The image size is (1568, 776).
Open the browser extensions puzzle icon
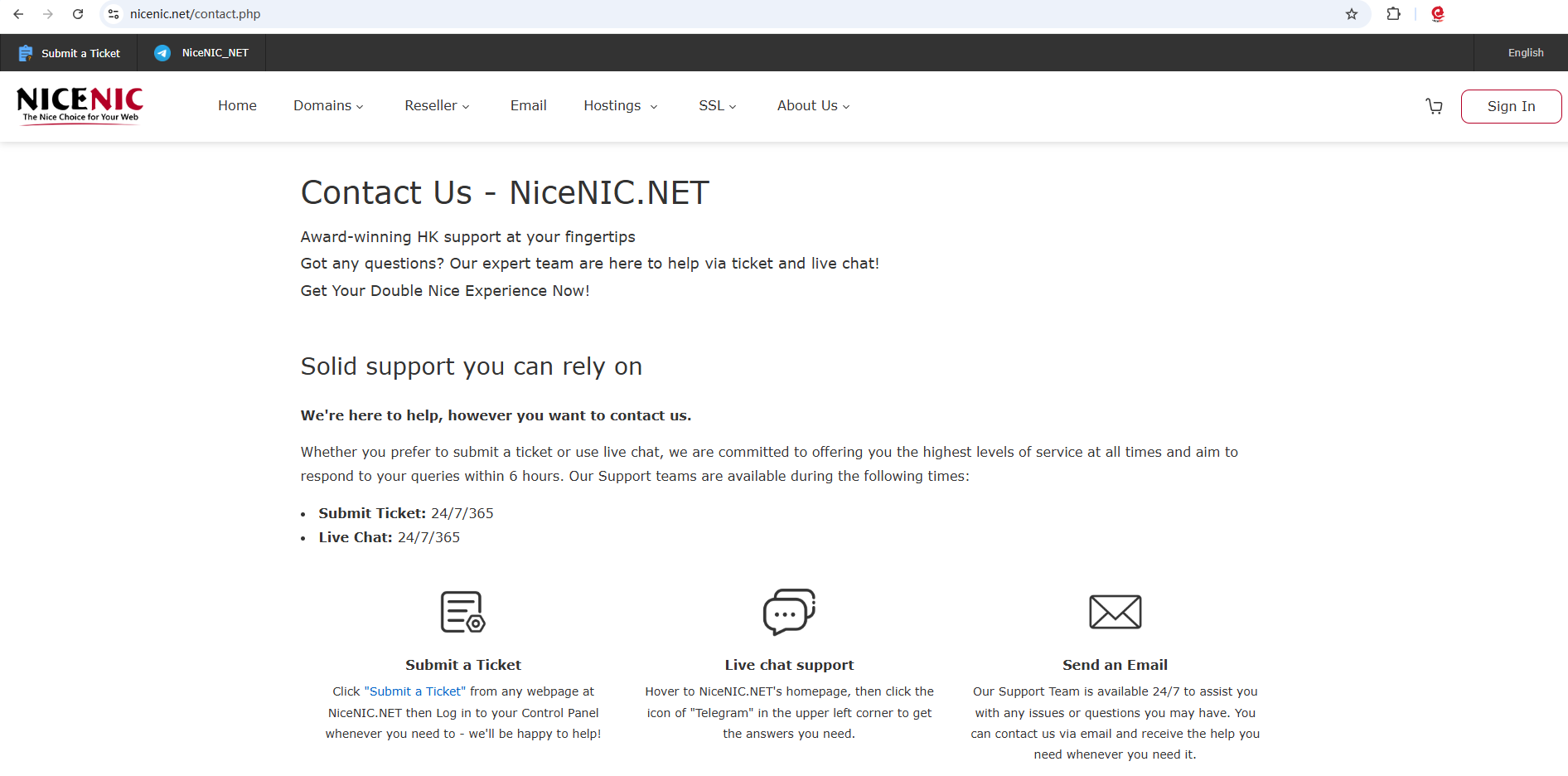(x=1393, y=14)
